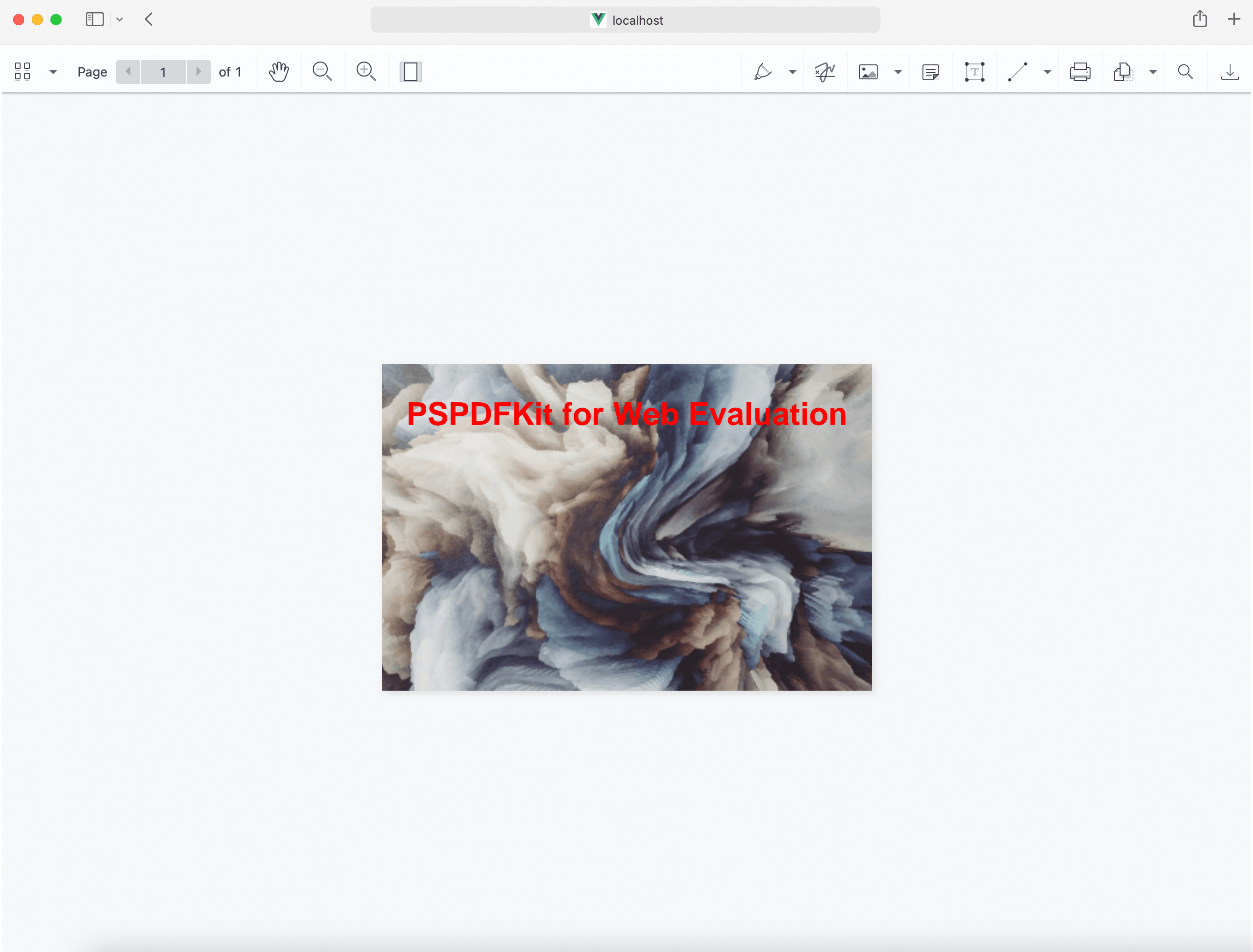Select the Signature tool

[x=824, y=71]
